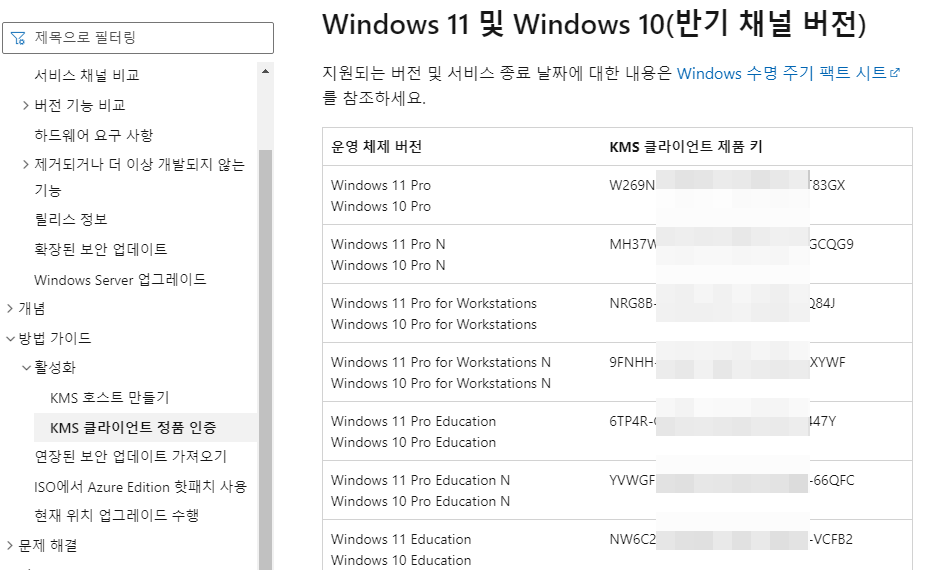Click external-link icon after 팩트 시트
The height and width of the screenshot is (570, 940).
pos(895,73)
